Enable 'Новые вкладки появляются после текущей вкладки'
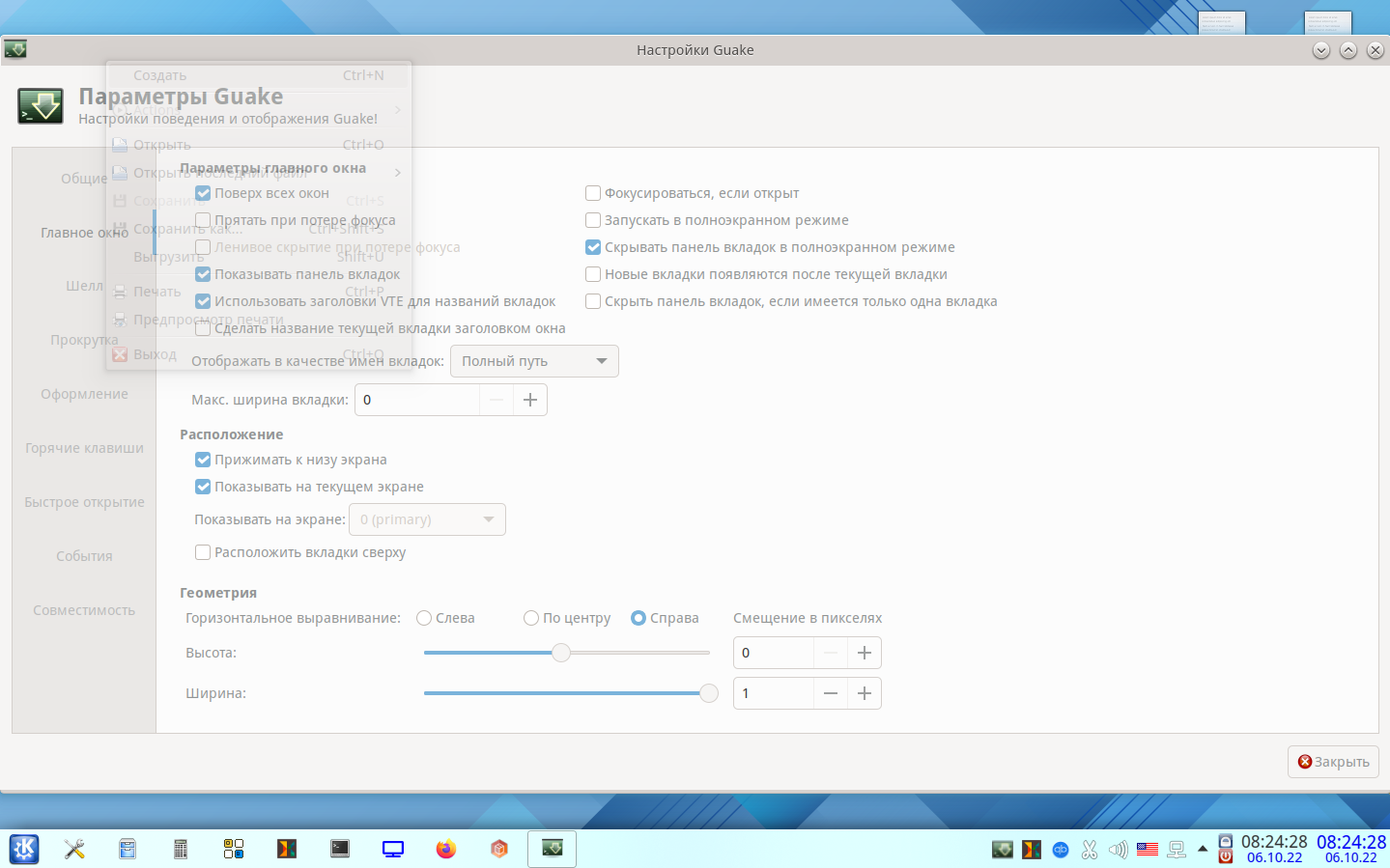 point(593,274)
